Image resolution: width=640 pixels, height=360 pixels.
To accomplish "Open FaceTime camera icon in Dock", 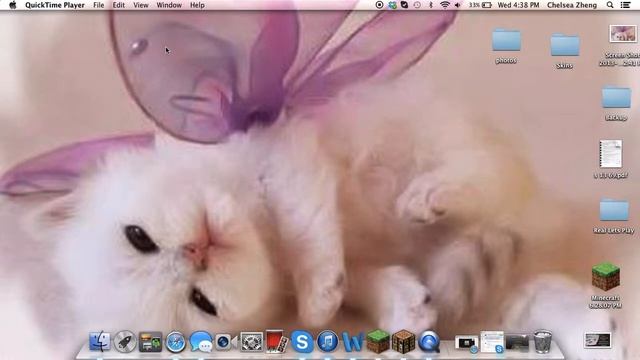I will [226, 342].
